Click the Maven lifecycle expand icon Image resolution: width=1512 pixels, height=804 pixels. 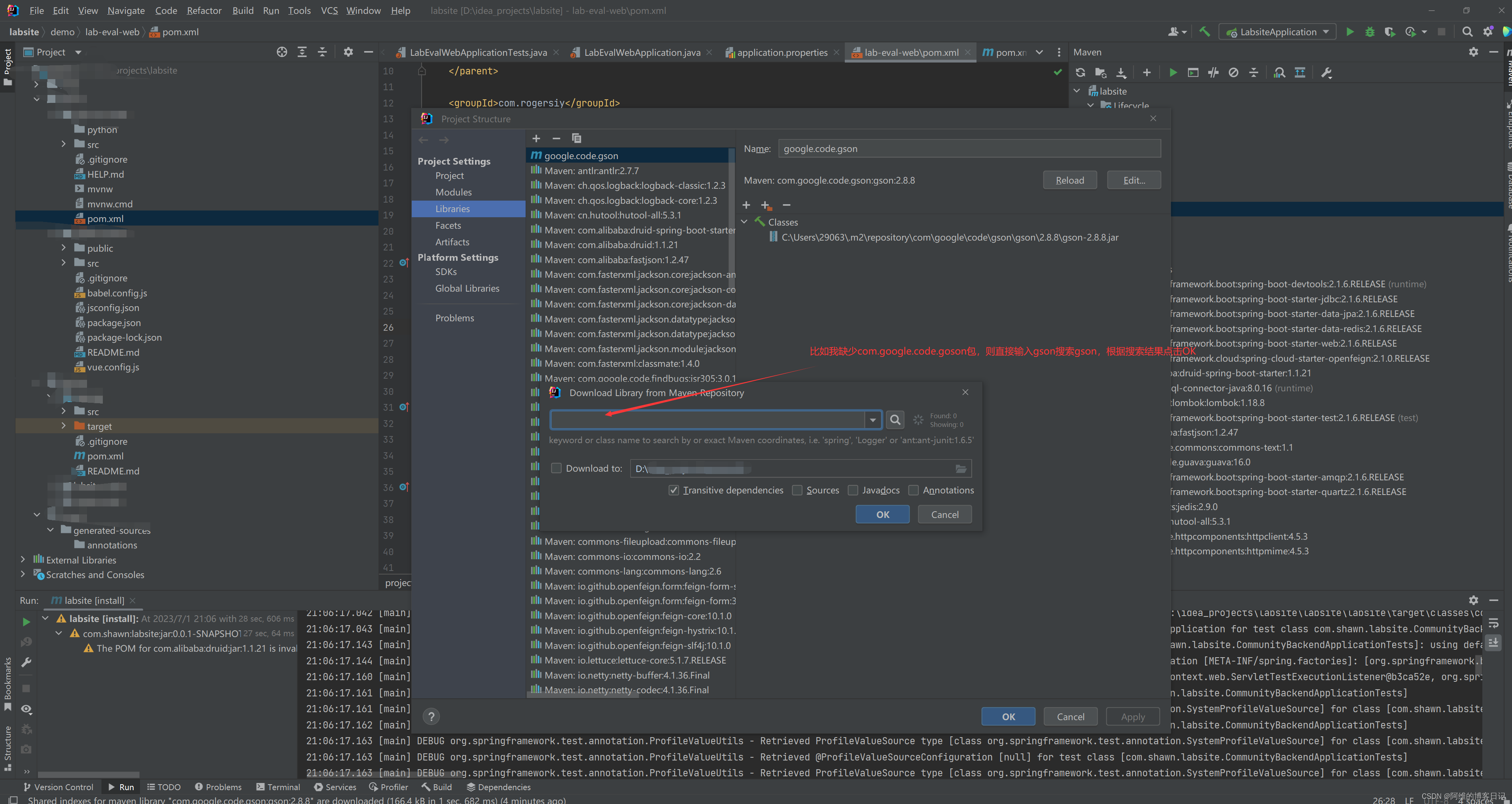point(1090,106)
